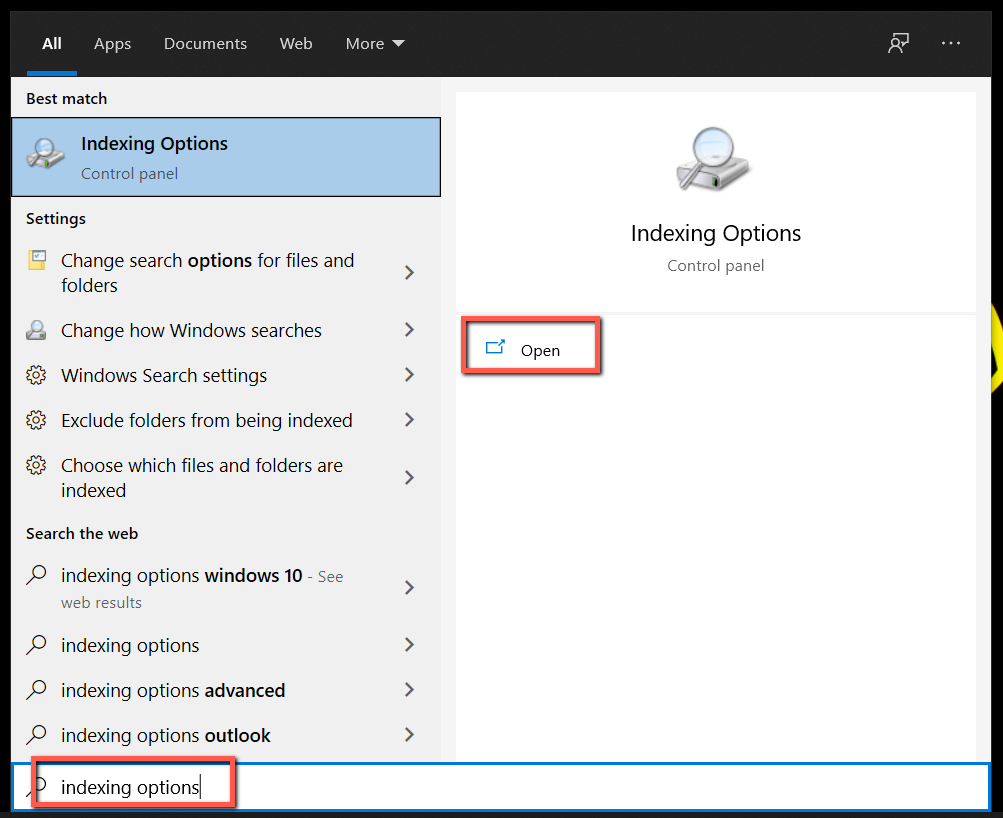Expand the More filter dropdown
1003x818 pixels.
[x=375, y=43]
